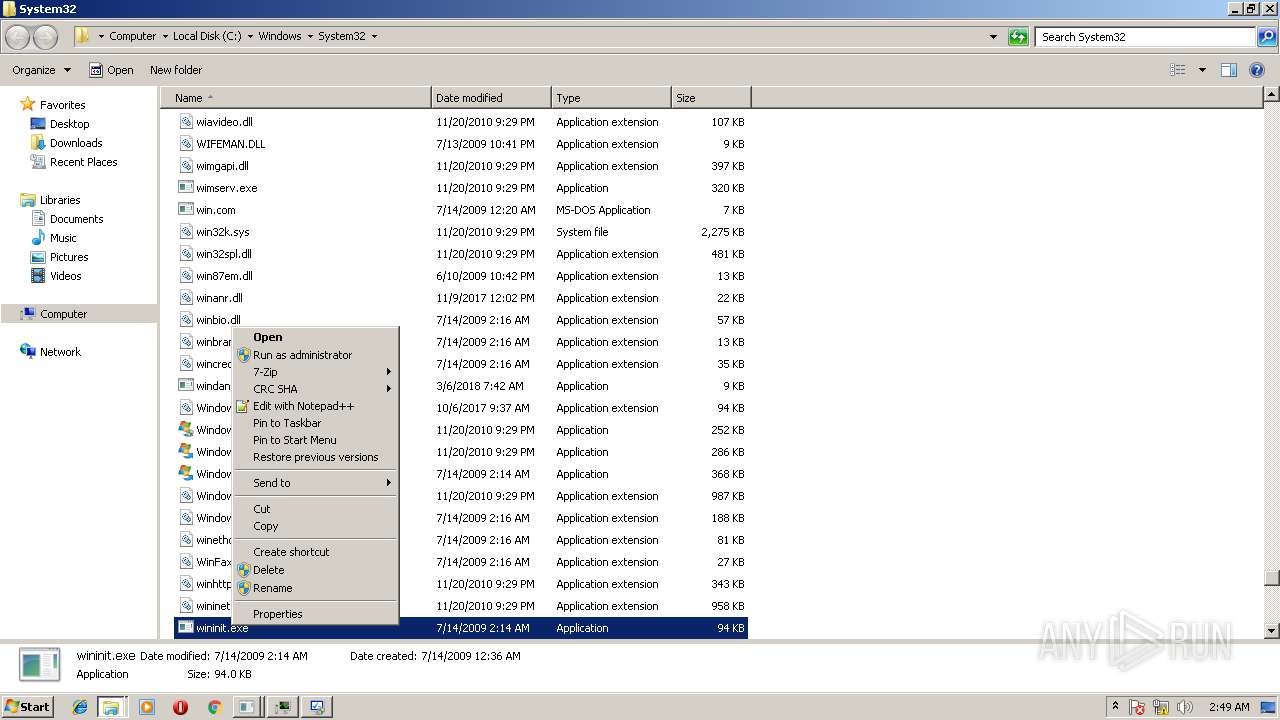This screenshot has width=1280, height=720.
Task: Open the Help question mark icon
Action: pyautogui.click(x=1257, y=70)
